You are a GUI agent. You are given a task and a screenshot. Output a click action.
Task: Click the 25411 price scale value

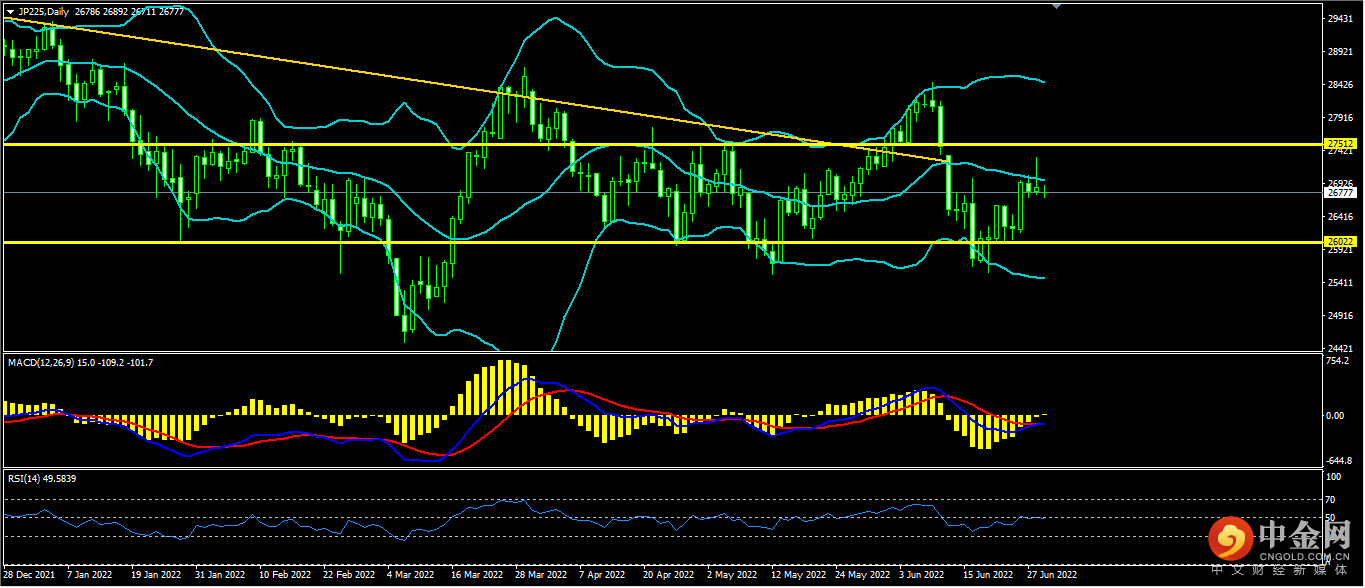1338,283
